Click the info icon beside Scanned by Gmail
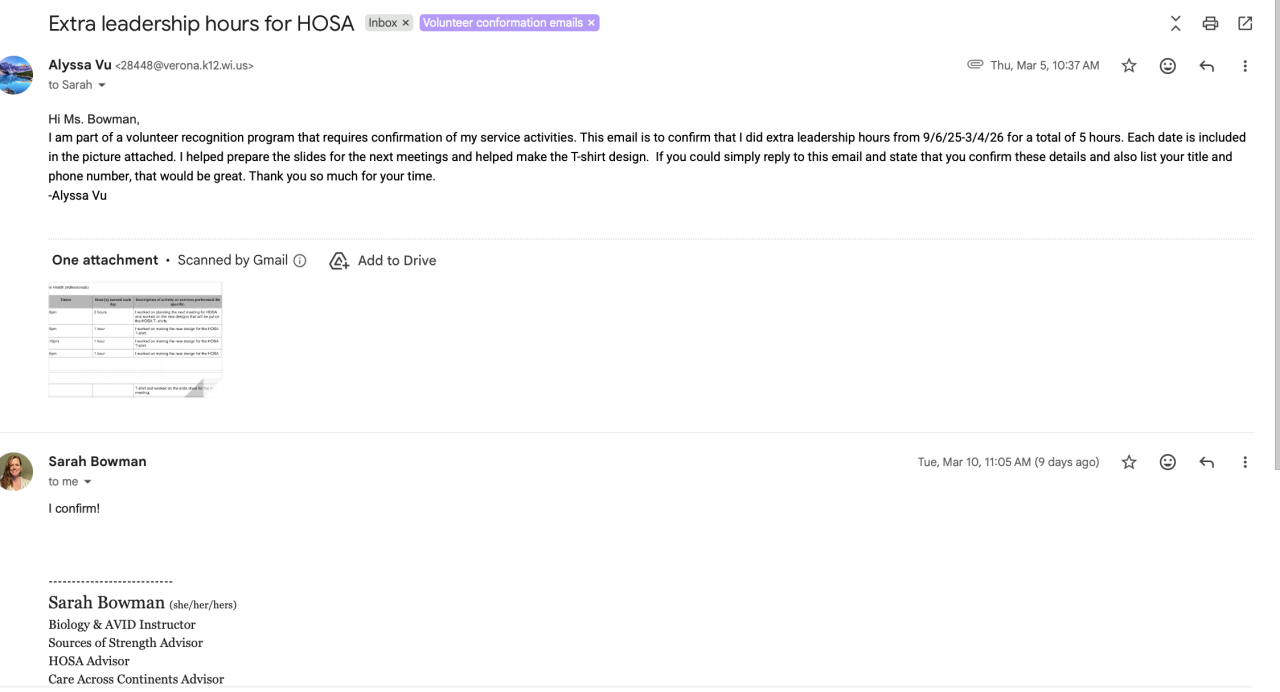The width and height of the screenshot is (1280, 692). (299, 260)
